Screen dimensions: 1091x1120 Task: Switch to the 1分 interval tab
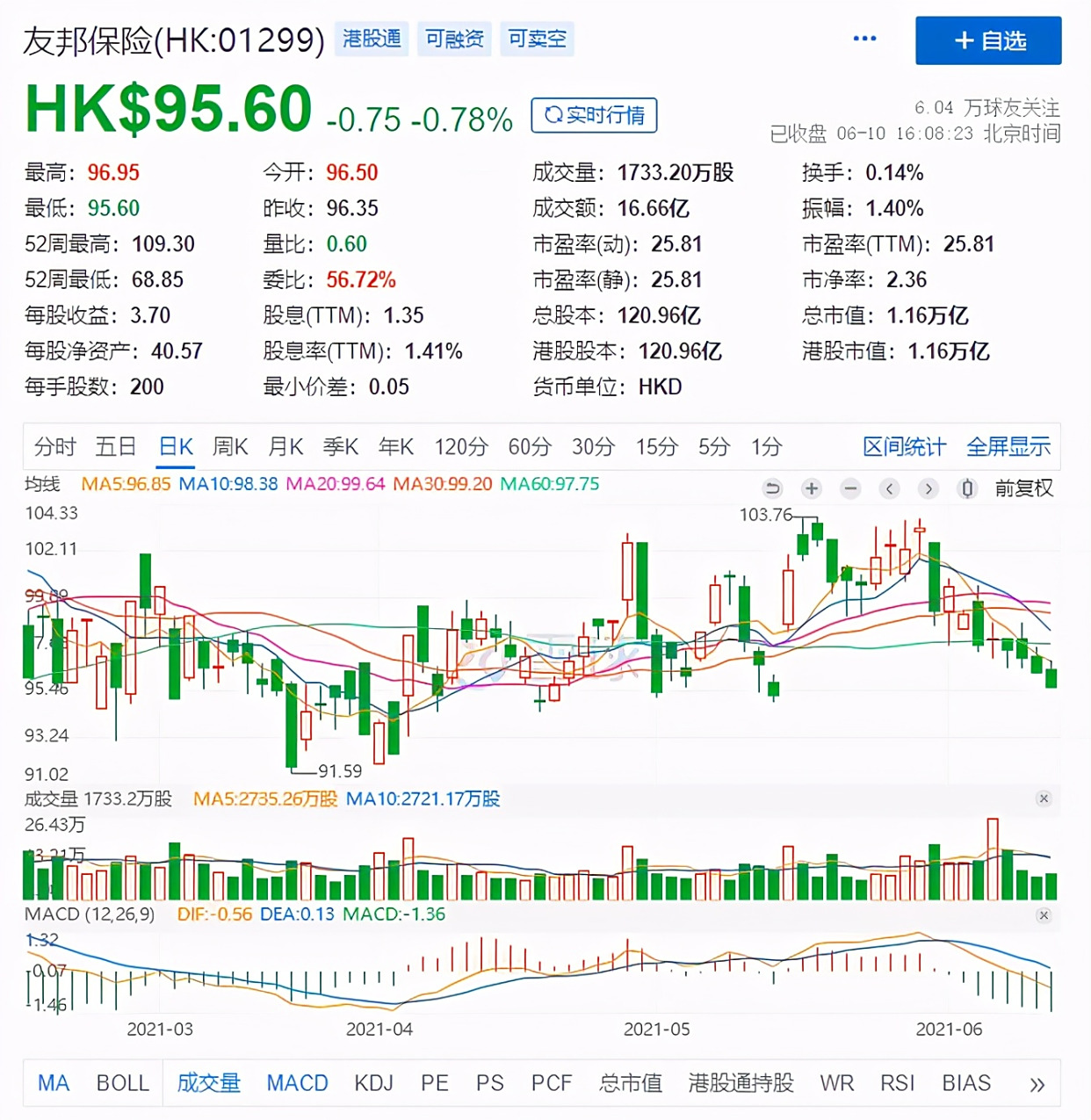[x=766, y=447]
